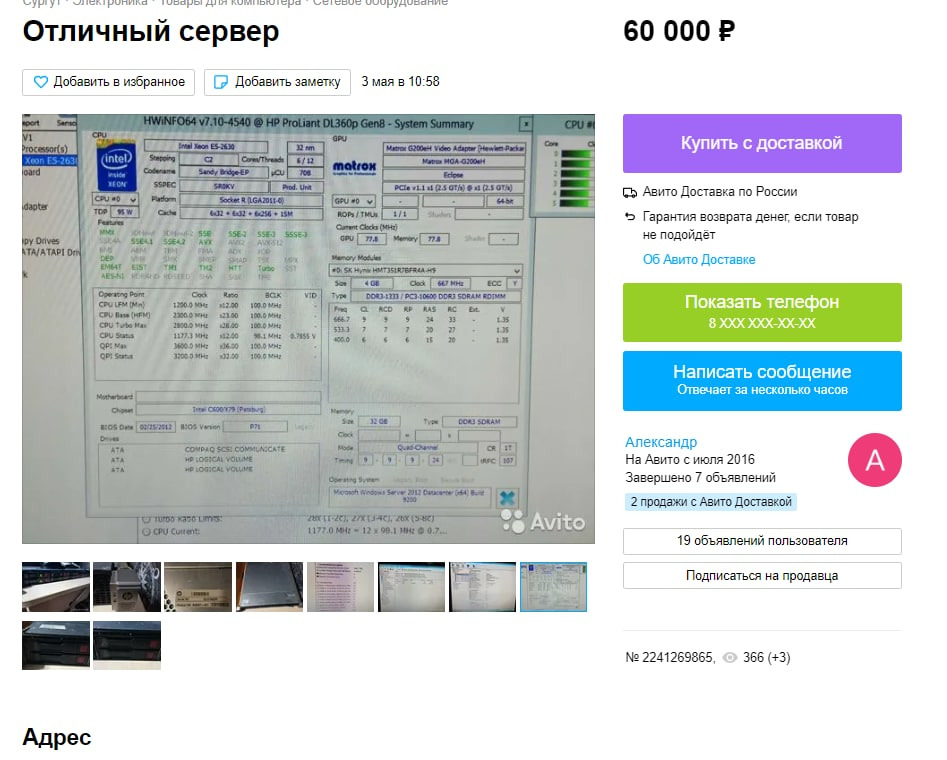Click the listing title Отличный сервер
The height and width of the screenshot is (760, 947).
[151, 31]
